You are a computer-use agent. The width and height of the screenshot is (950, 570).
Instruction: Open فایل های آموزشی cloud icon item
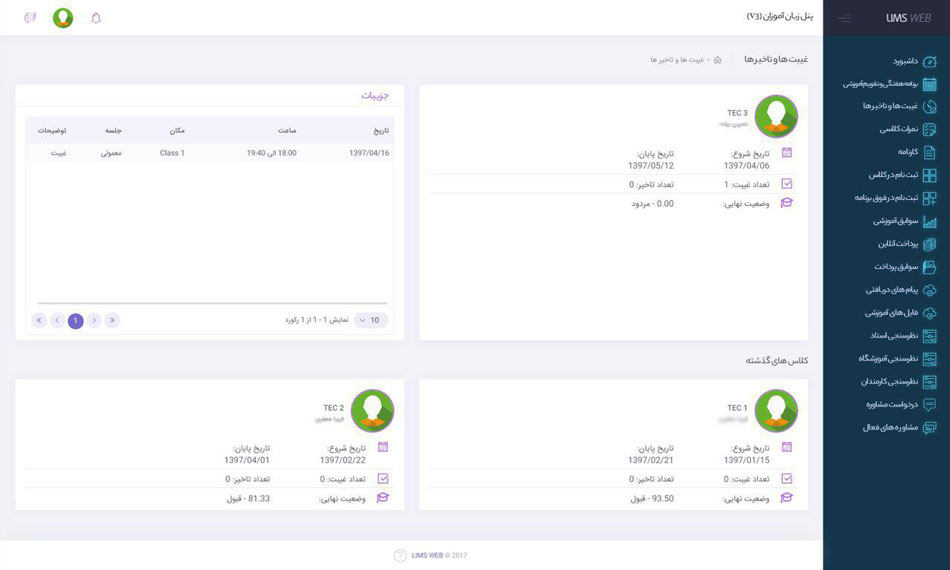tap(929, 313)
